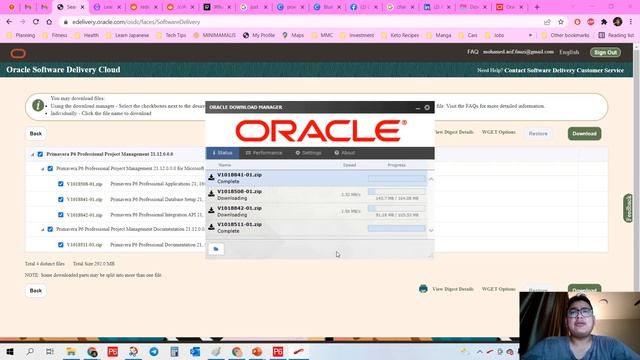The height and width of the screenshot is (360, 640).
Task: Open the browser extensions puzzle icon
Action: pyautogui.click(x=604, y=22)
